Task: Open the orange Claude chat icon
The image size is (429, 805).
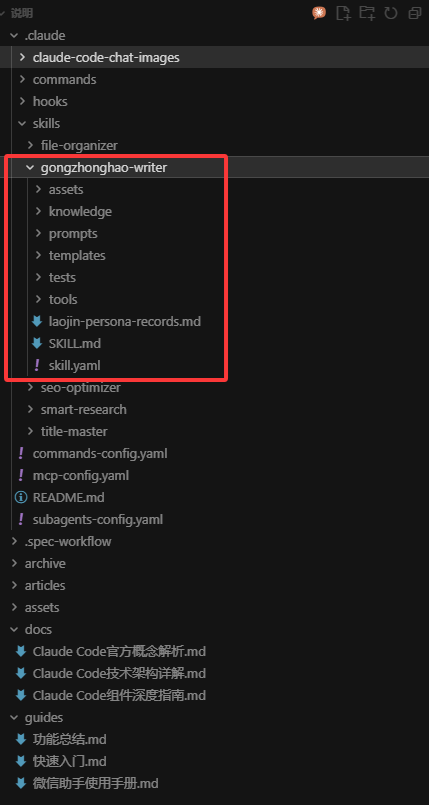Action: 319,13
